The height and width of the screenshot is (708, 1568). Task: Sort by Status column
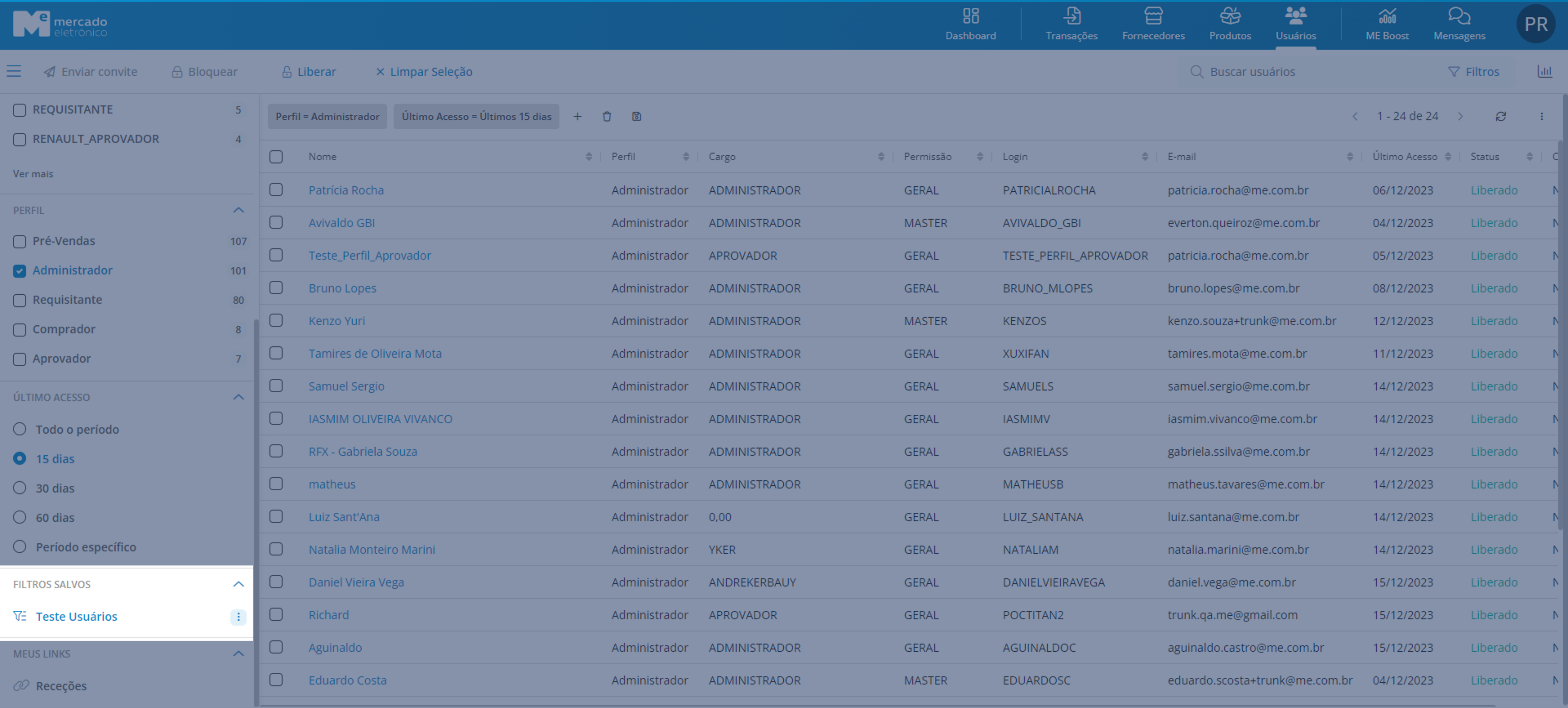pos(1529,156)
